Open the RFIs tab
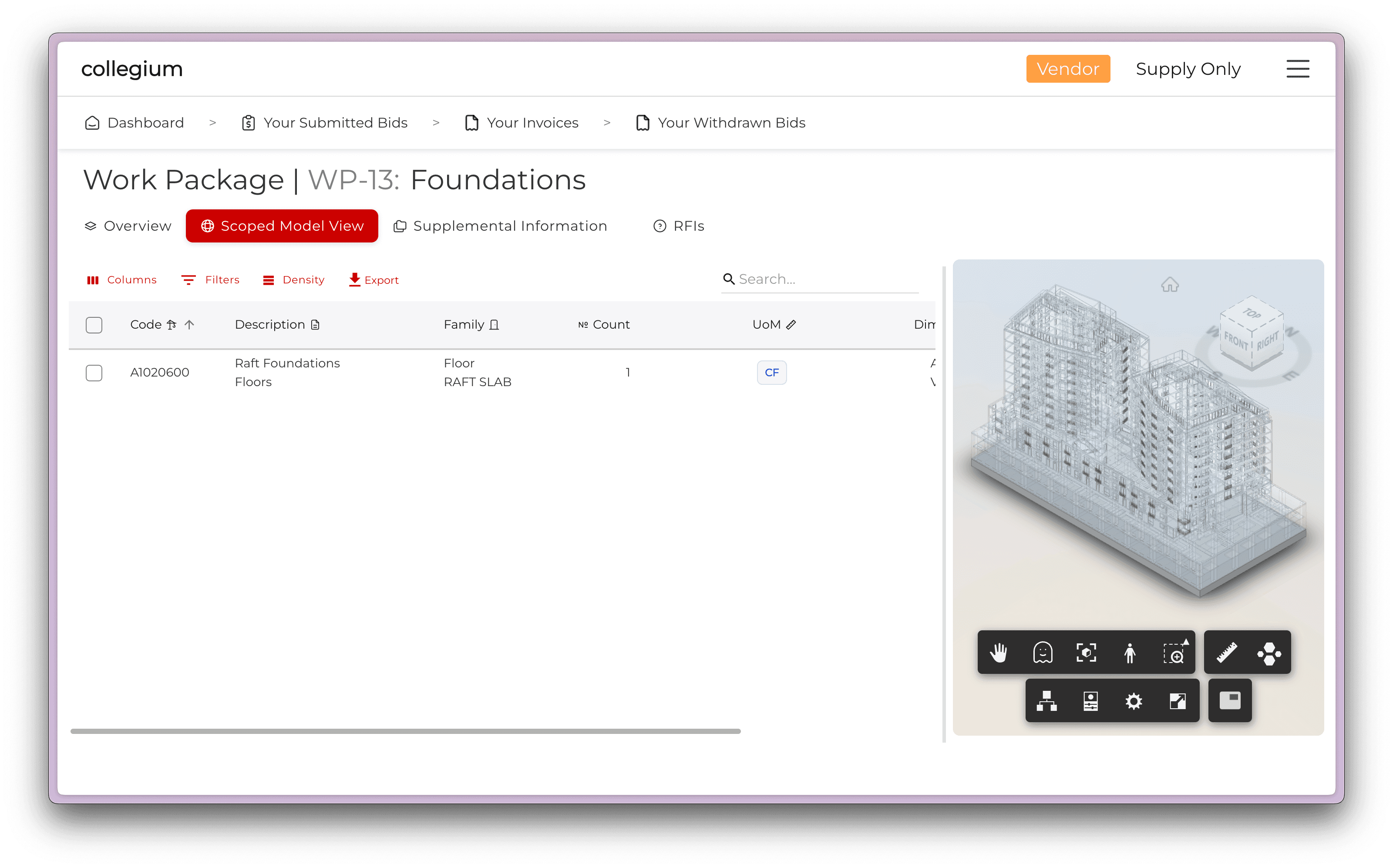The width and height of the screenshot is (1393, 868). tap(679, 226)
